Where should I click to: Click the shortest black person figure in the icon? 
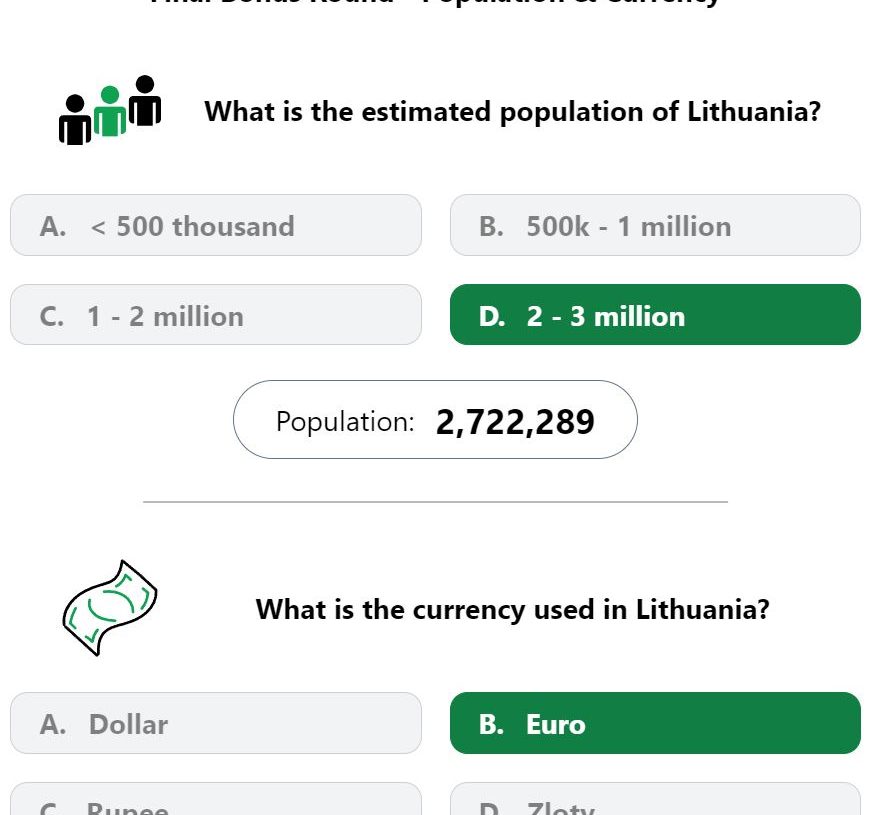pyautogui.click(x=75, y=120)
